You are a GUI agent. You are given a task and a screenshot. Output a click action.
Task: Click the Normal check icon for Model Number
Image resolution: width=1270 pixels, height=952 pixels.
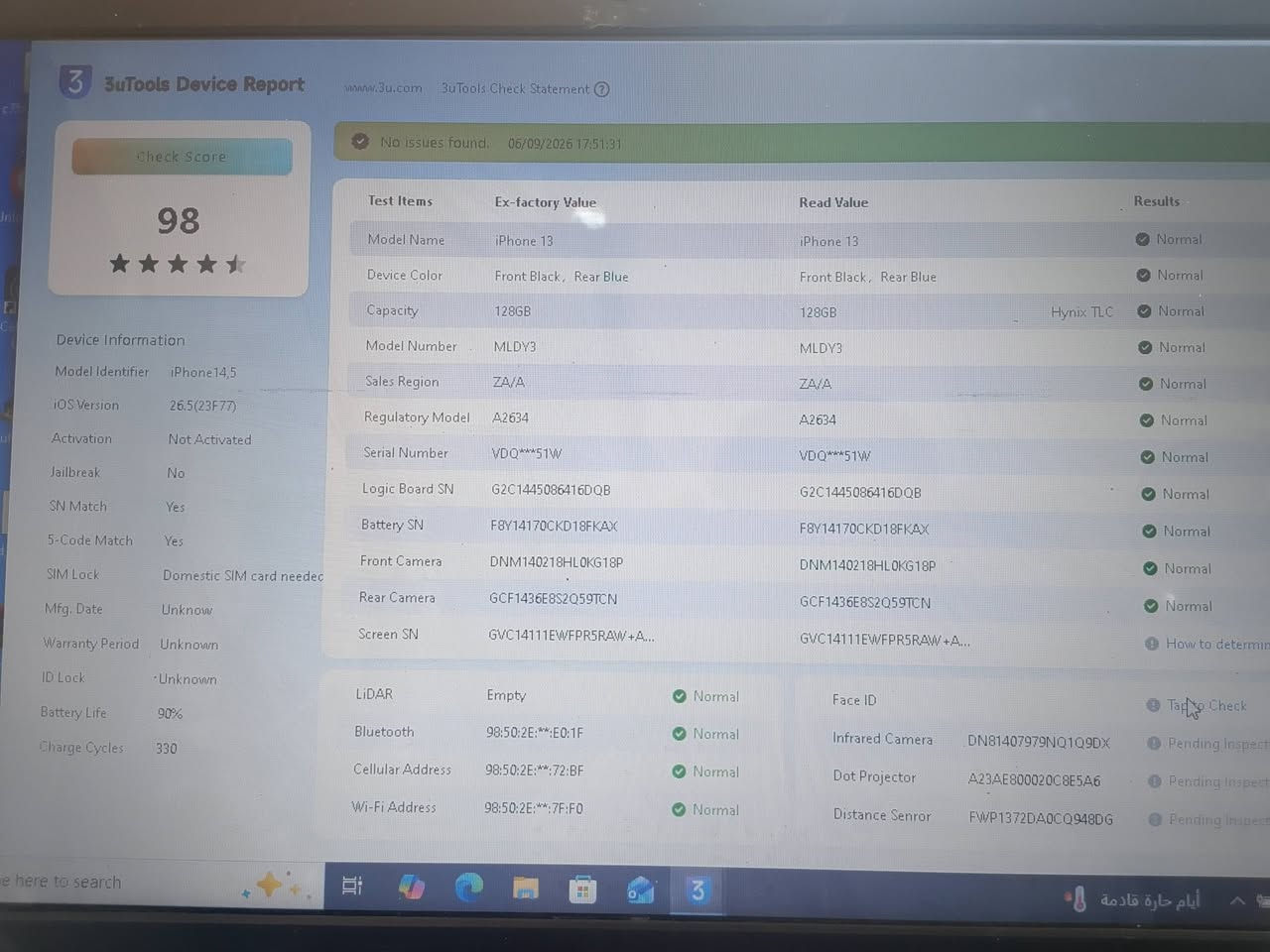click(1145, 347)
